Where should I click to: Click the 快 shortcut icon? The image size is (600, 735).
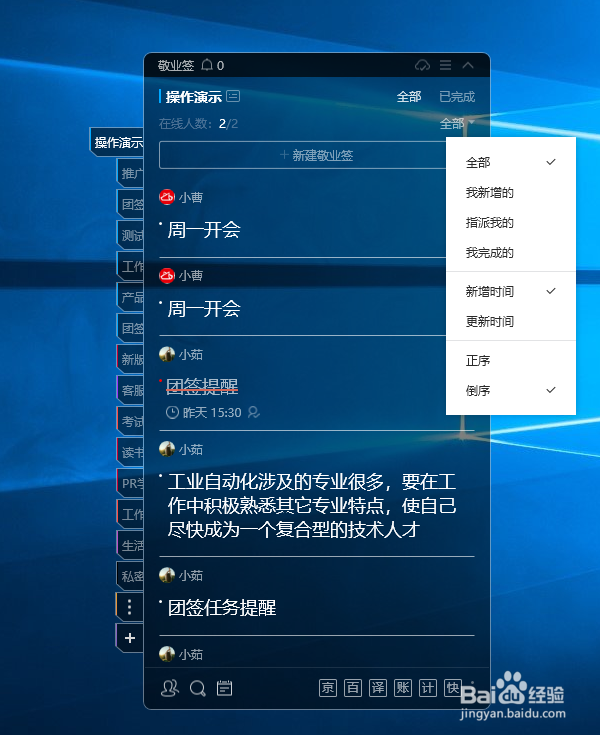452,688
